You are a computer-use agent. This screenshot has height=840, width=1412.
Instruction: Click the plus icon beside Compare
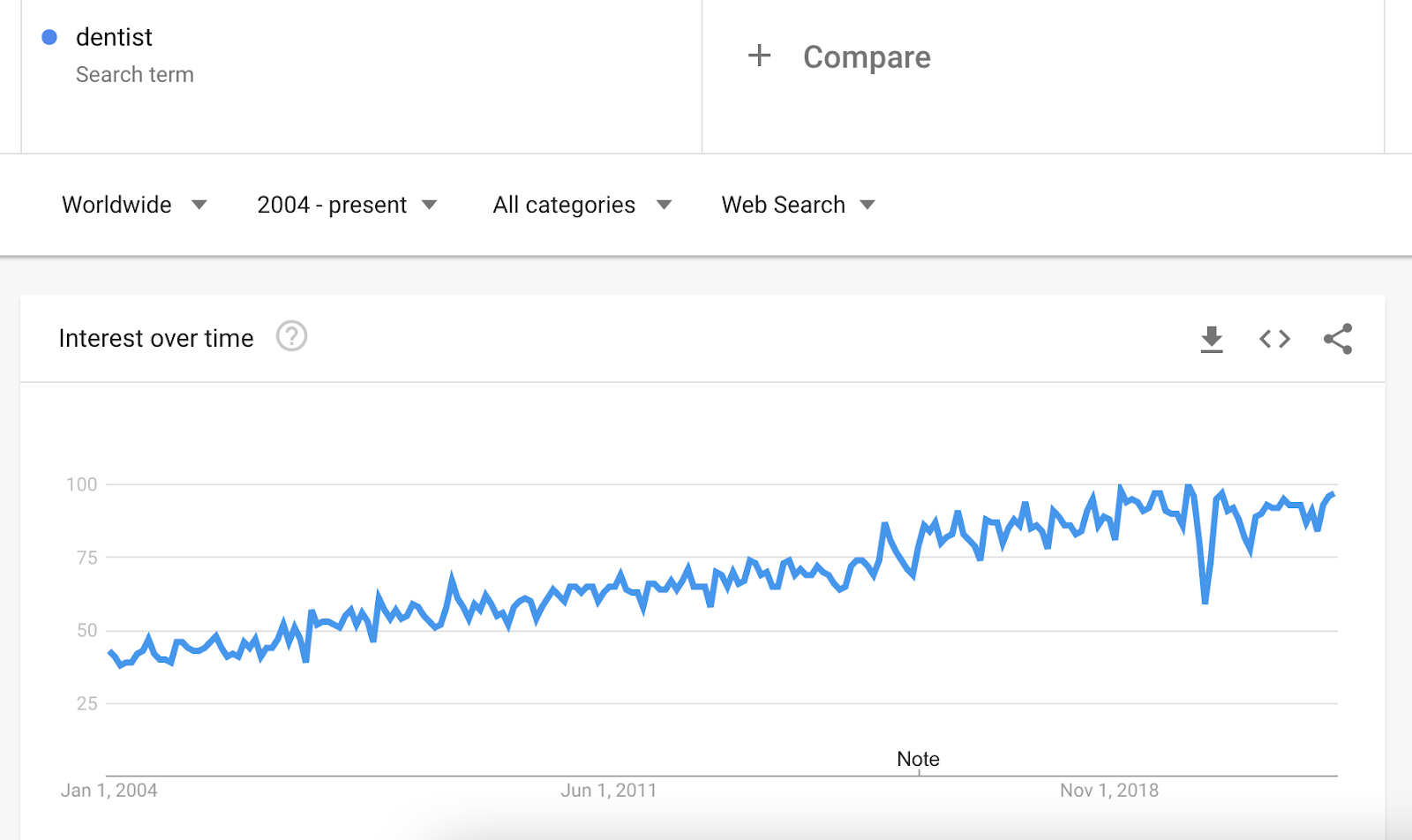point(759,56)
